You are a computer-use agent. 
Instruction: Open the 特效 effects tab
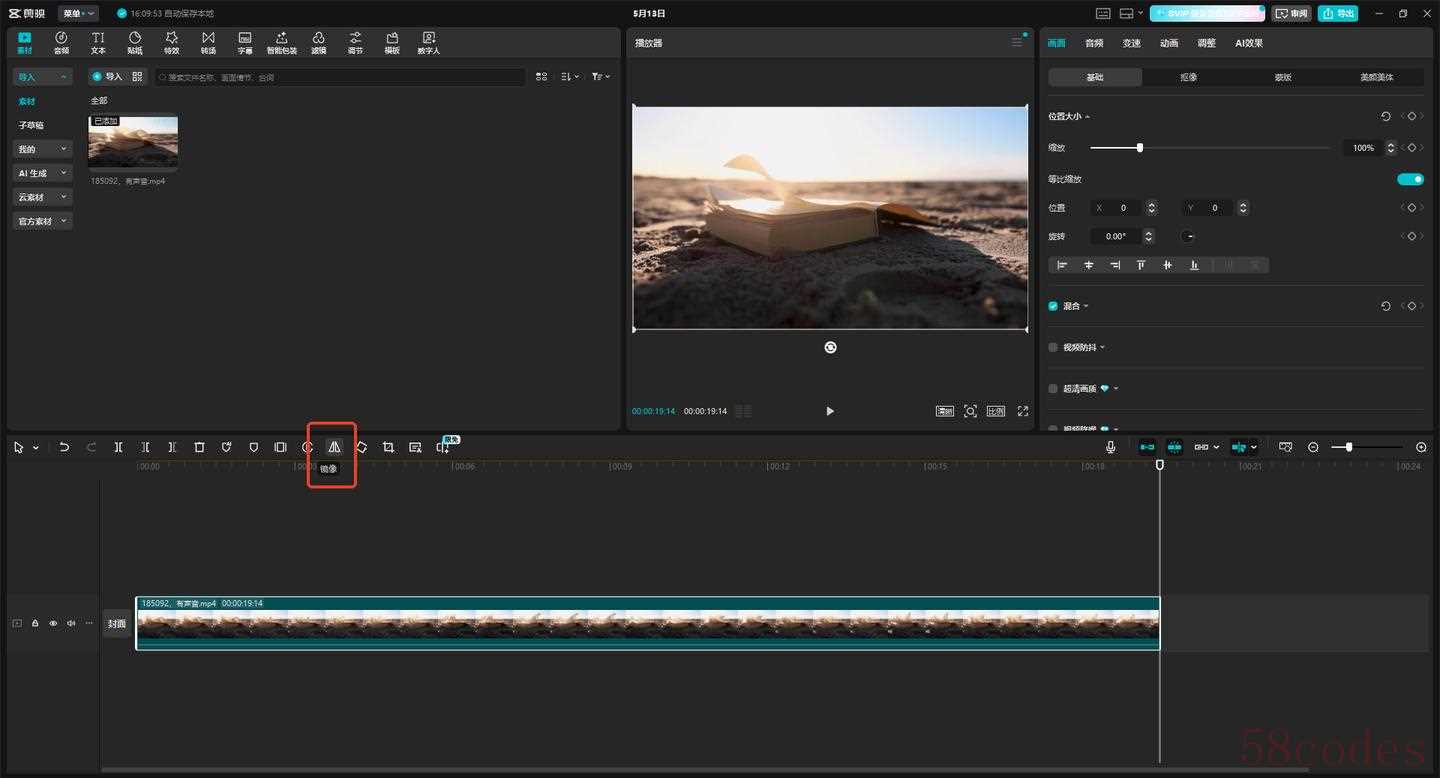pyautogui.click(x=171, y=42)
